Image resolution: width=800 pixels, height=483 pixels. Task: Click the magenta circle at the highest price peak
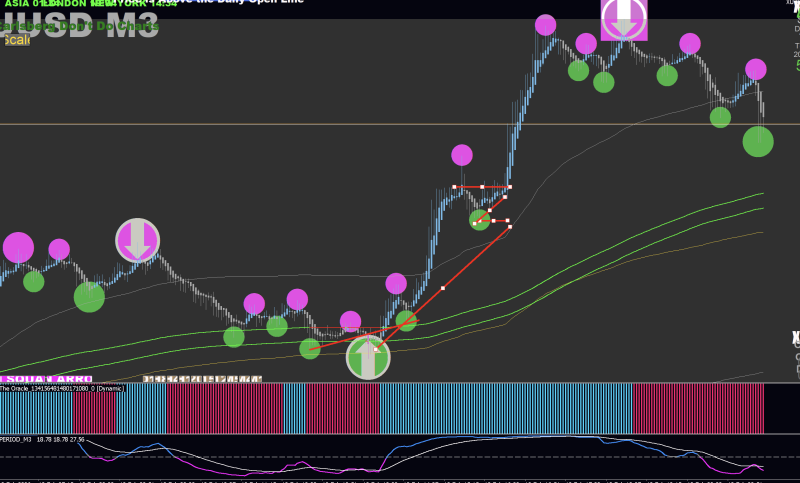pyautogui.click(x=545, y=25)
